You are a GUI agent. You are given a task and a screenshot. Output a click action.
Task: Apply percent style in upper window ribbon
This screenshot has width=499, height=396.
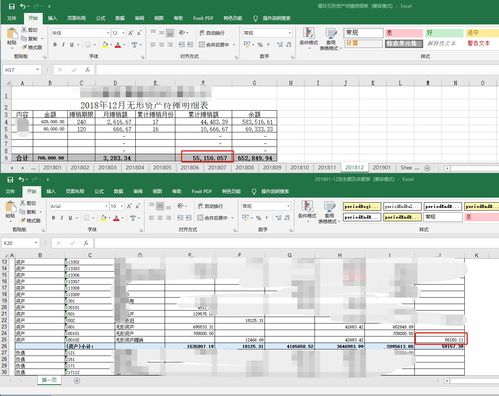coord(260,45)
